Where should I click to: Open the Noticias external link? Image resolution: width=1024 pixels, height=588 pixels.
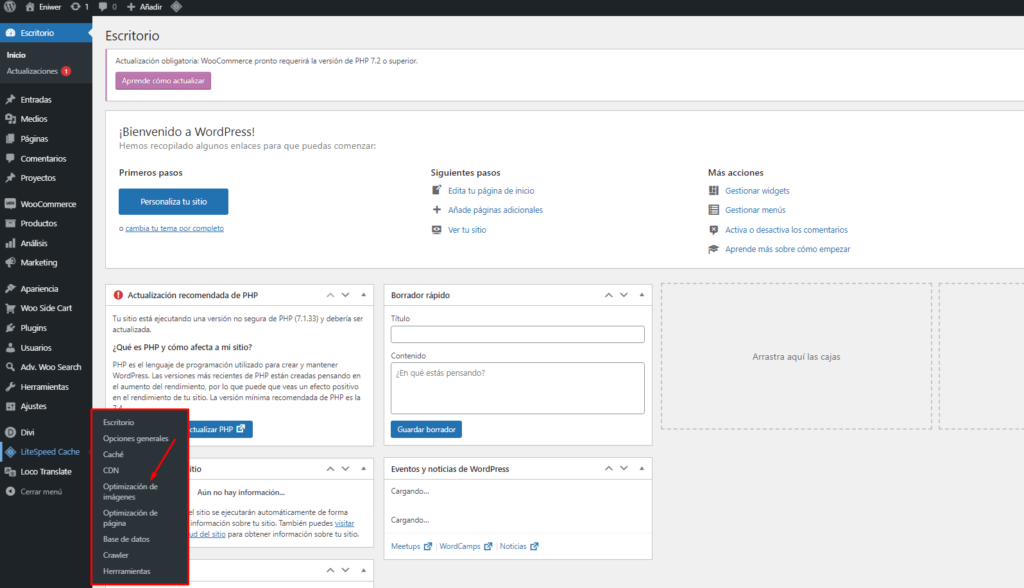click(519, 546)
